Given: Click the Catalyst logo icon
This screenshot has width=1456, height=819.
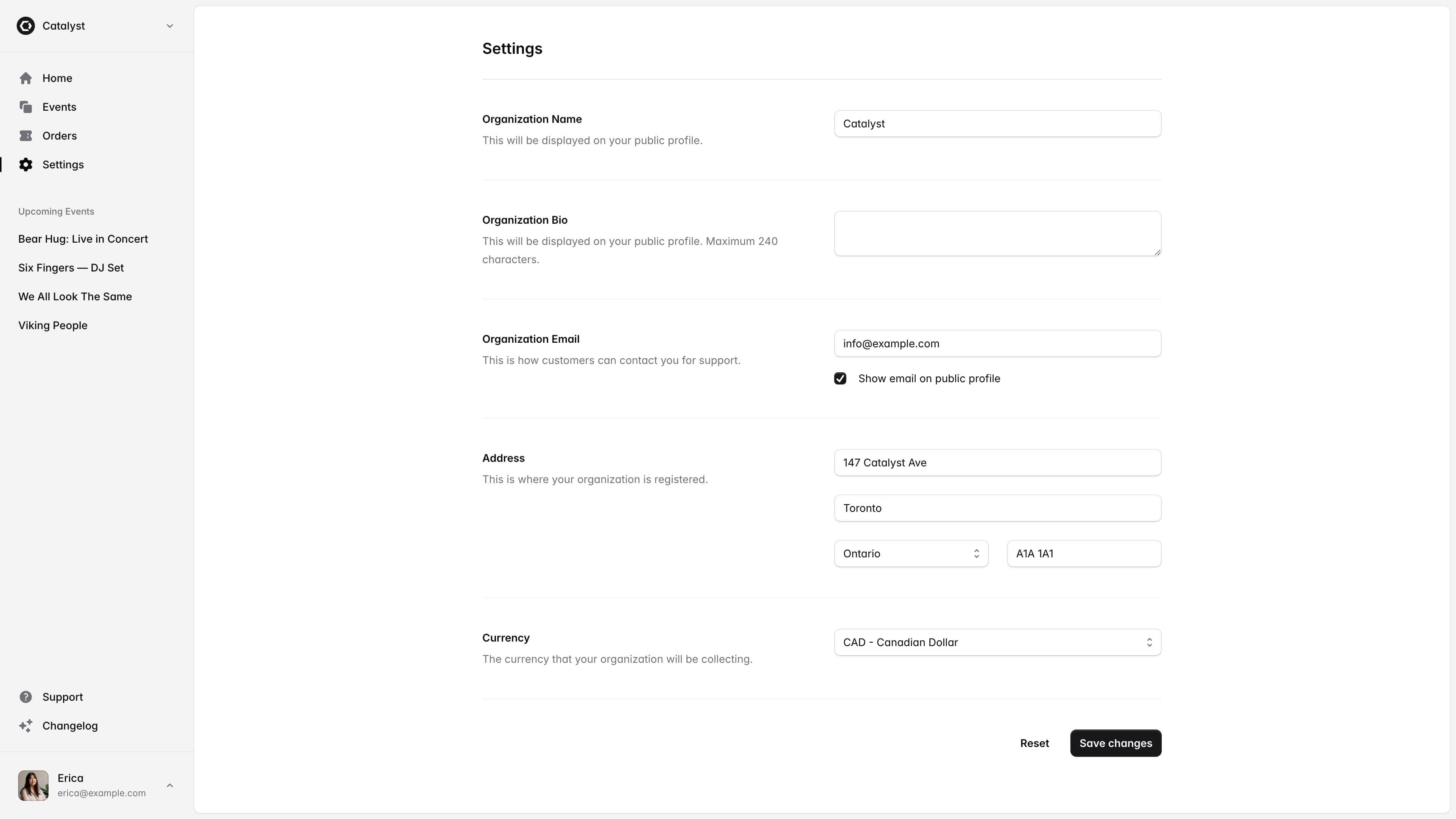Looking at the screenshot, I should [25, 26].
